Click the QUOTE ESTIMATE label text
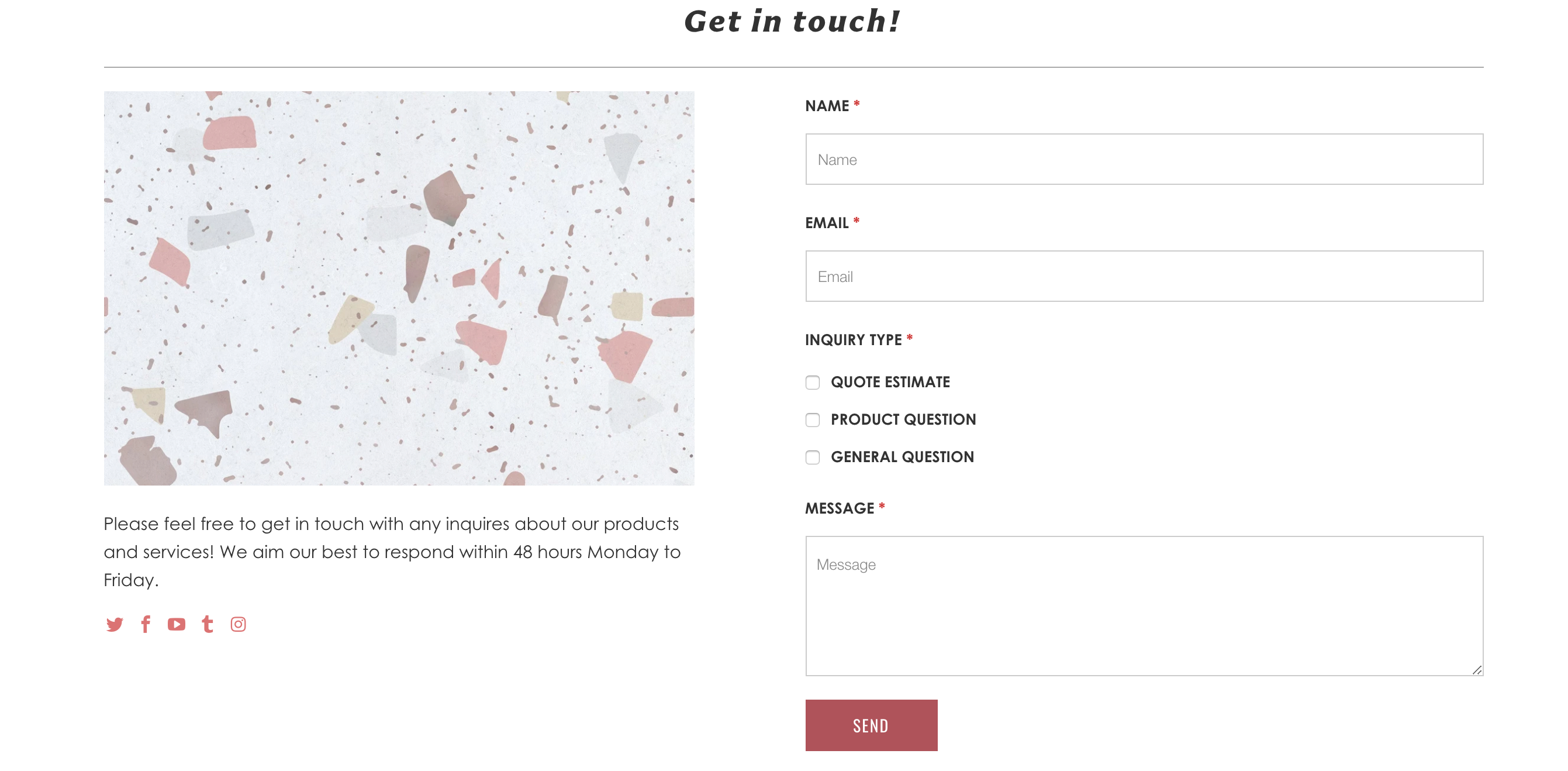 point(890,382)
